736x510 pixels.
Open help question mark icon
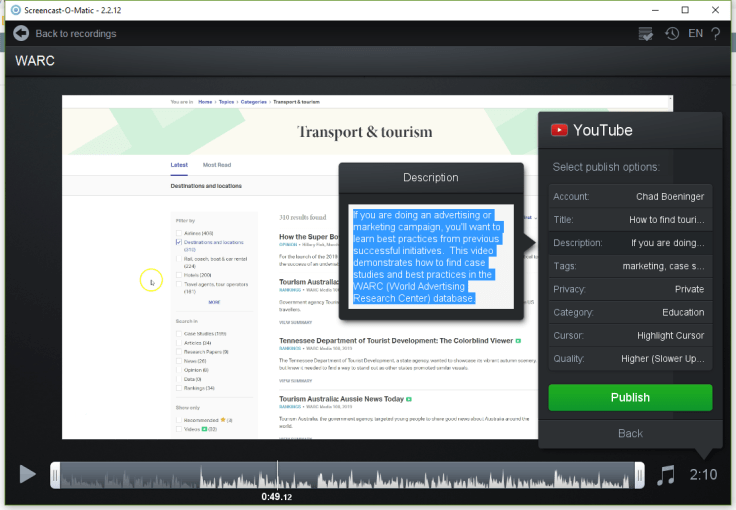[x=716, y=33]
